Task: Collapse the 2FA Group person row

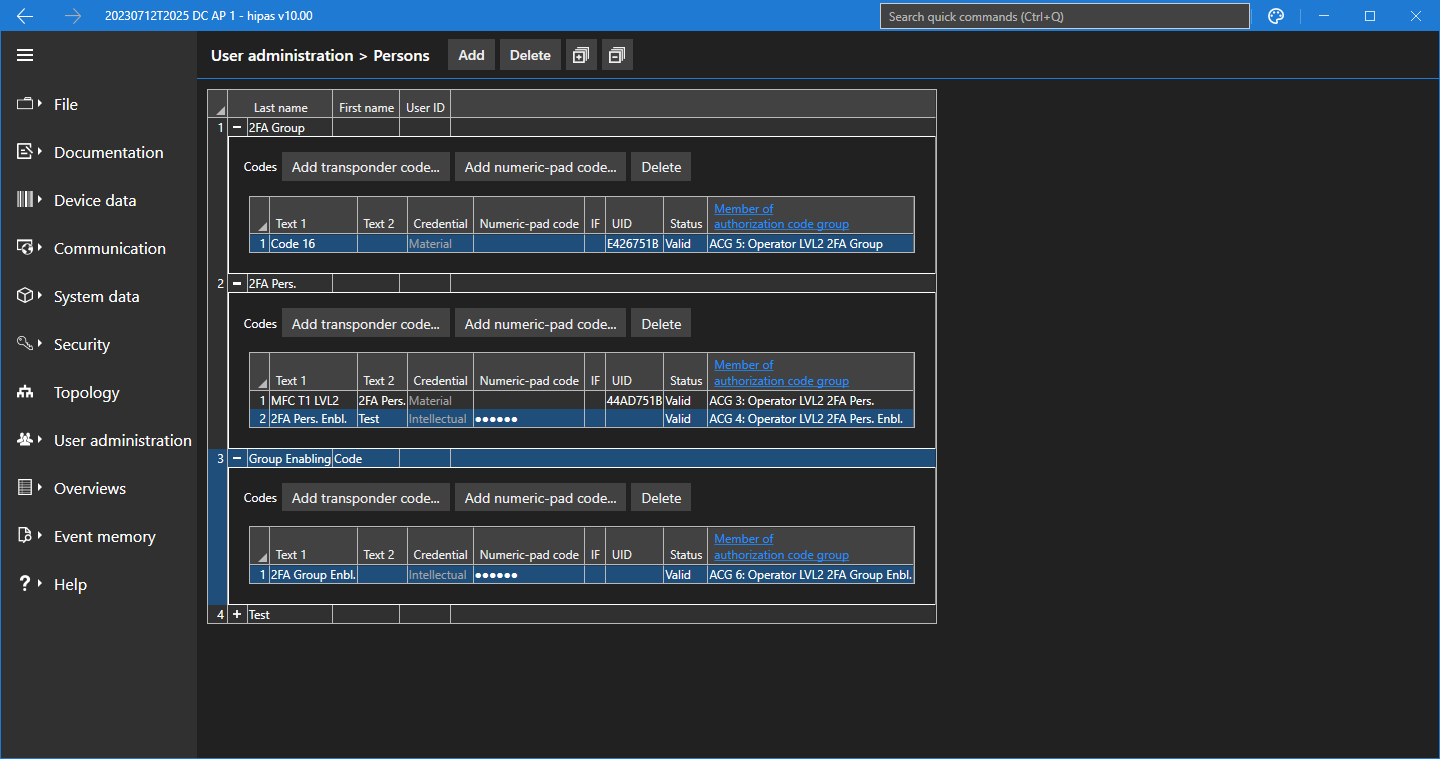Action: click(237, 127)
